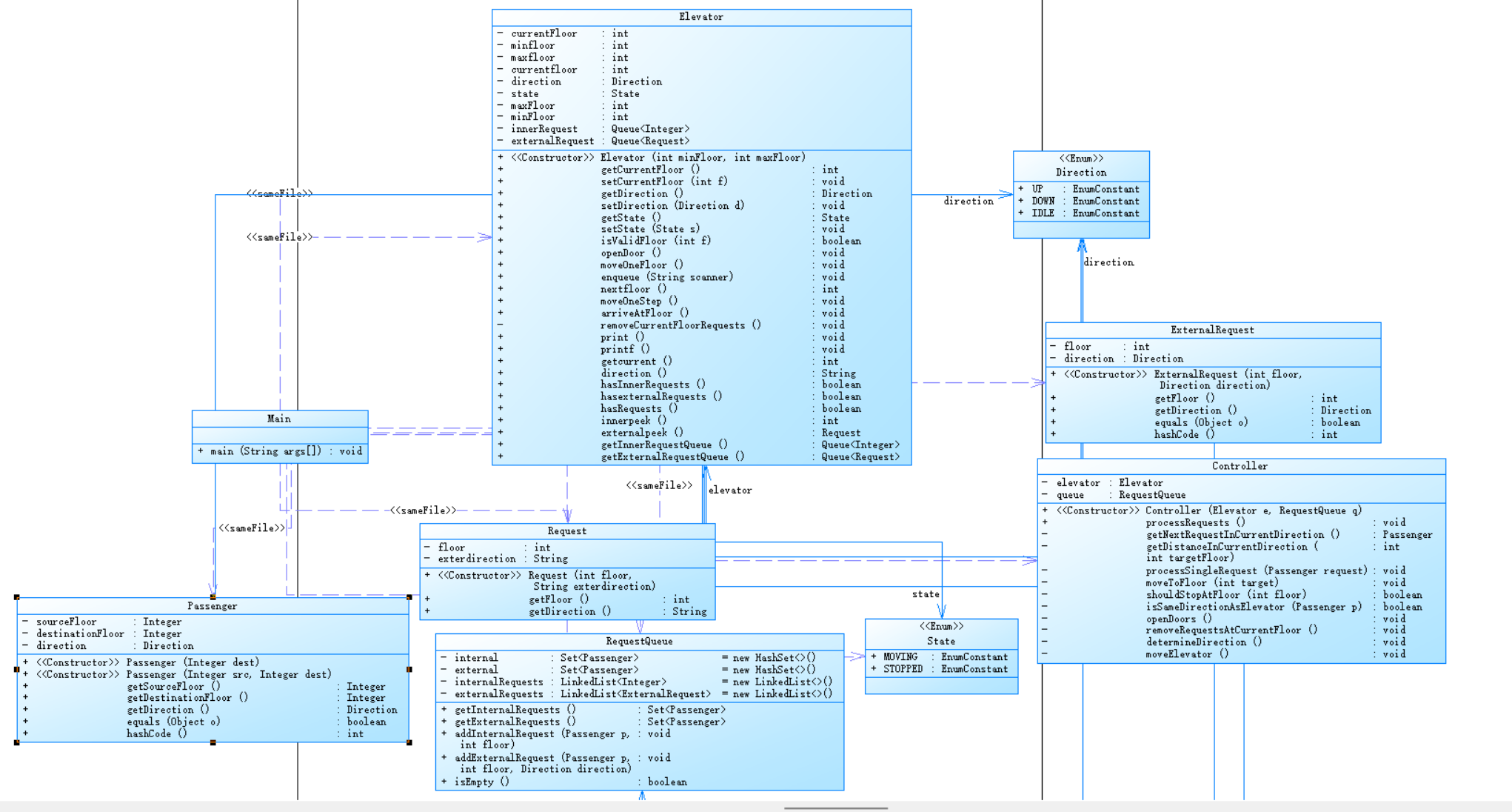Select the 'state' association label
The image size is (1512, 812).
click(x=925, y=594)
